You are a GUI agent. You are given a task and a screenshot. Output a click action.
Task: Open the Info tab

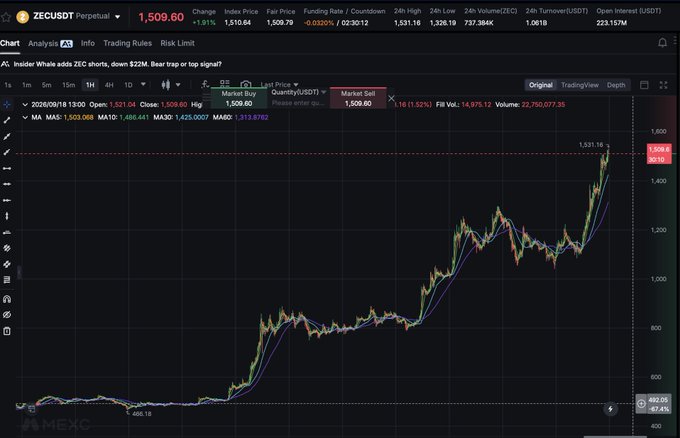[x=88, y=43]
